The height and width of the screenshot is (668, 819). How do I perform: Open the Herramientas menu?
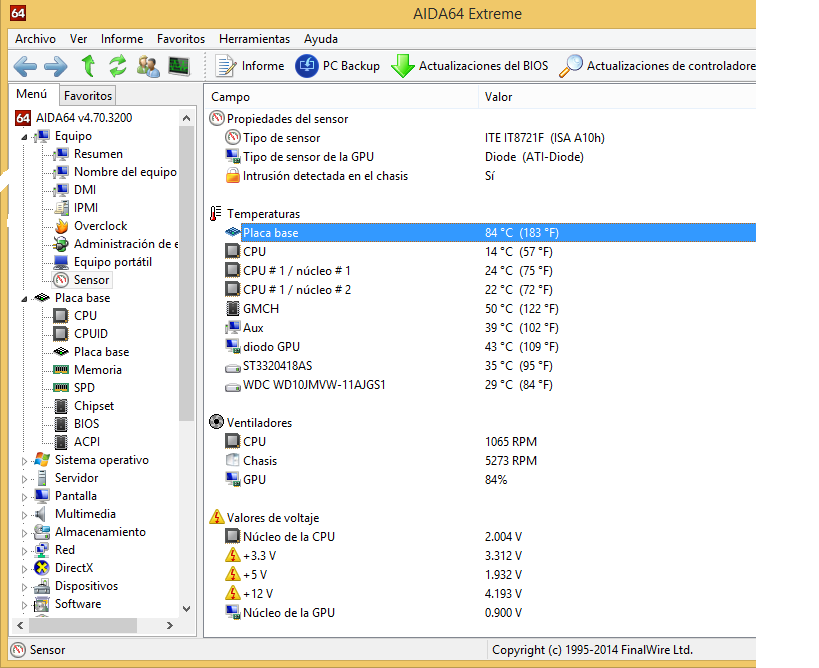(254, 39)
